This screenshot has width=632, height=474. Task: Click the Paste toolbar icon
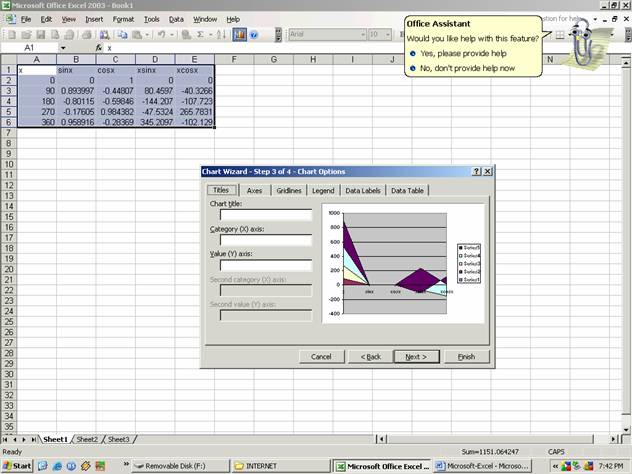pyautogui.click(x=137, y=35)
